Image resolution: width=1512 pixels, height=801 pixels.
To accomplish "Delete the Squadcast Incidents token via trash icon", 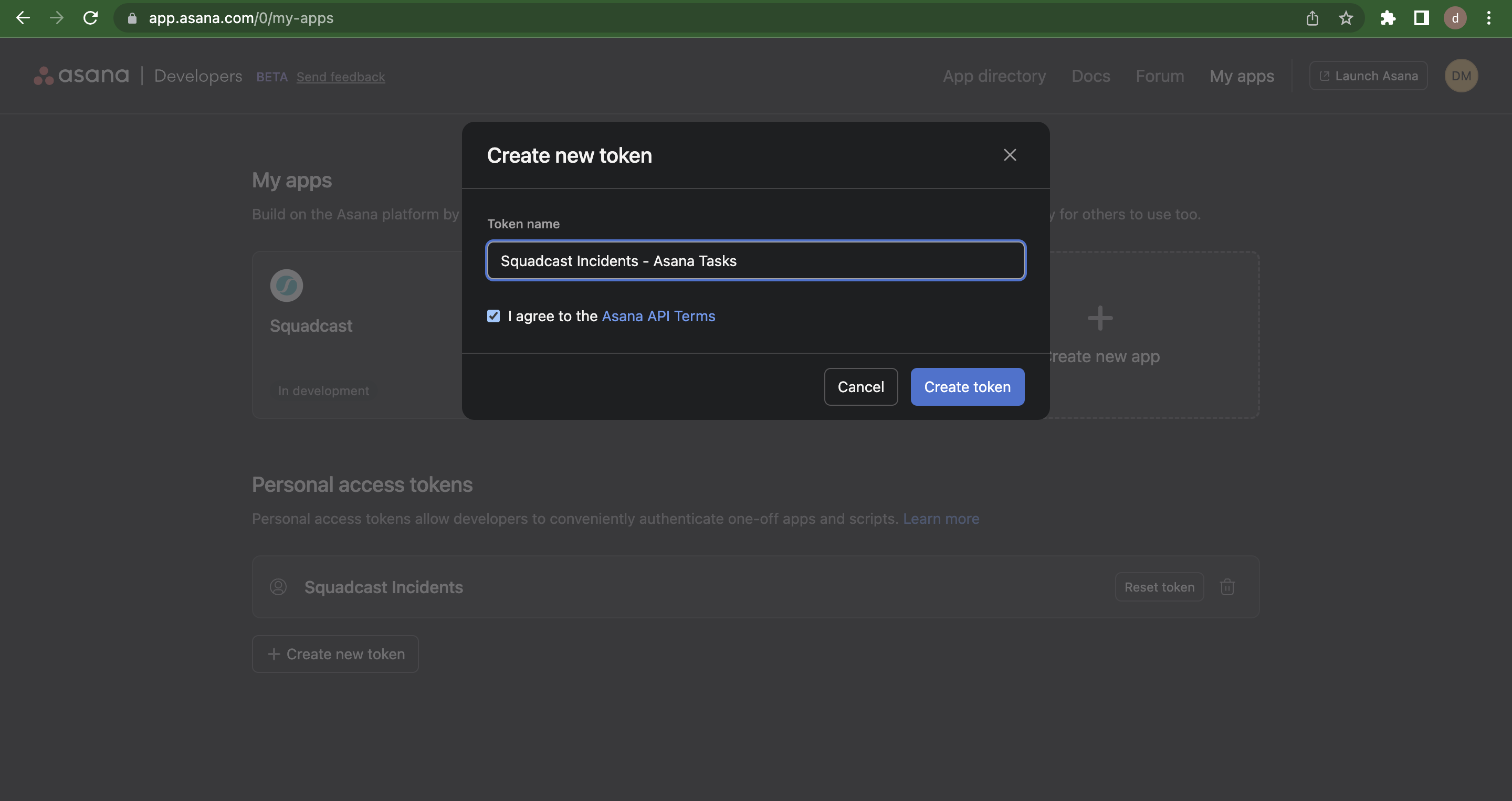I will (1227, 587).
